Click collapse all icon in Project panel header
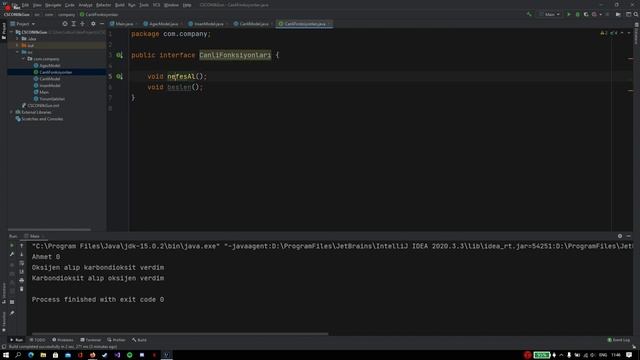The image size is (640, 360). 82,24
